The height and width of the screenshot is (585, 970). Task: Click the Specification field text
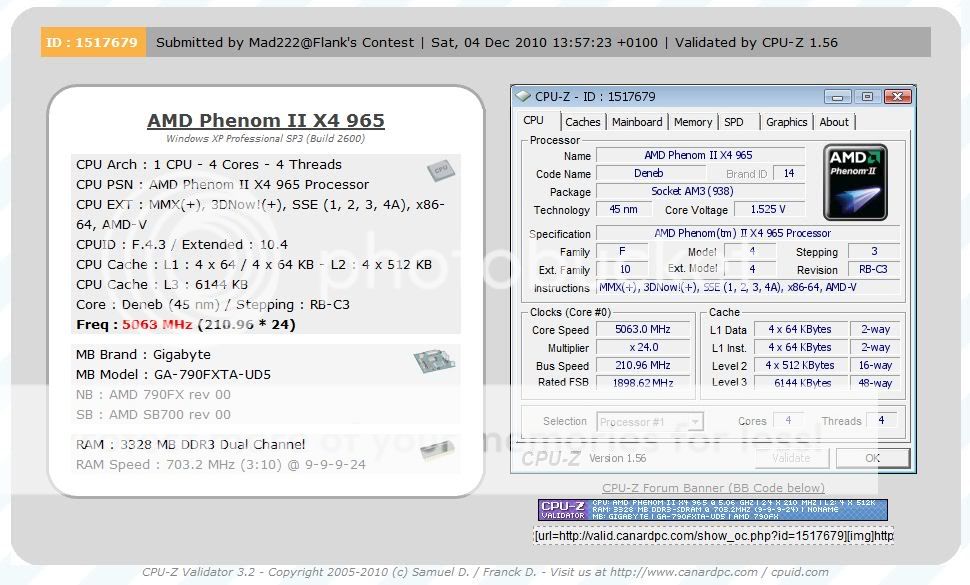[747, 233]
